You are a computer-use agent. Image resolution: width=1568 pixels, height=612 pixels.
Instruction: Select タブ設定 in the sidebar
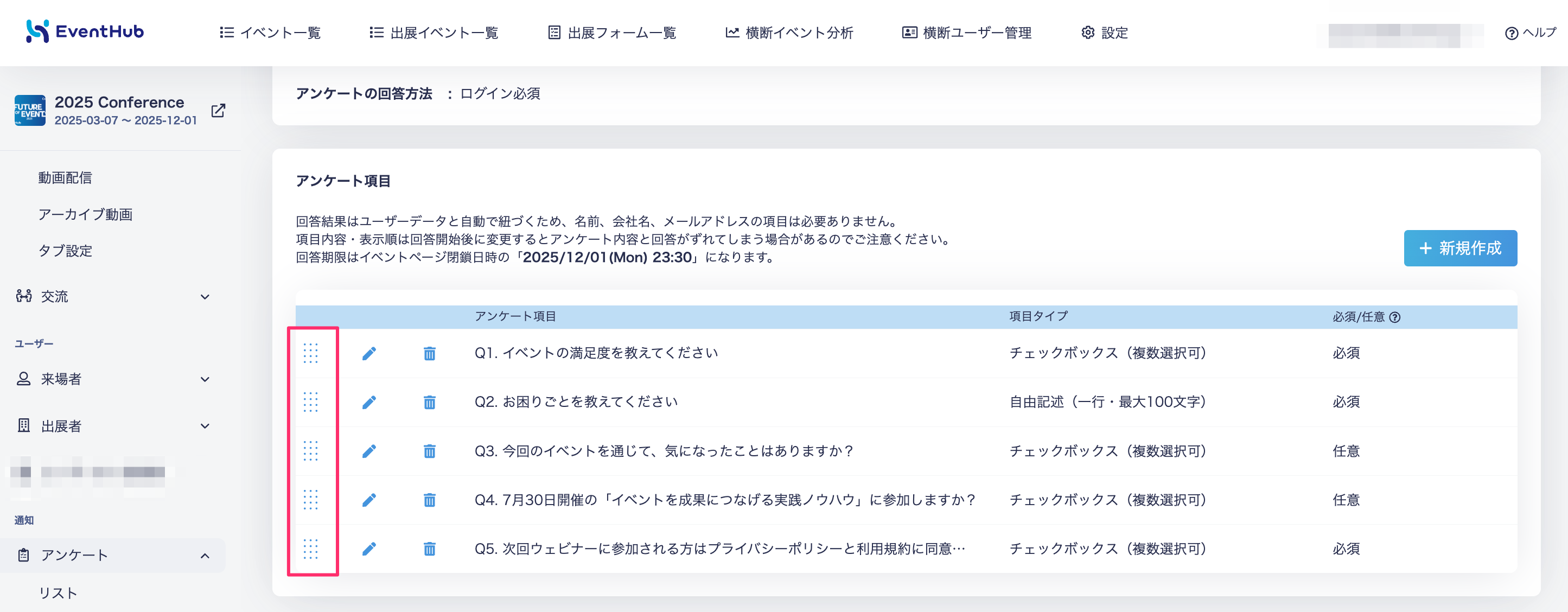click(x=65, y=251)
